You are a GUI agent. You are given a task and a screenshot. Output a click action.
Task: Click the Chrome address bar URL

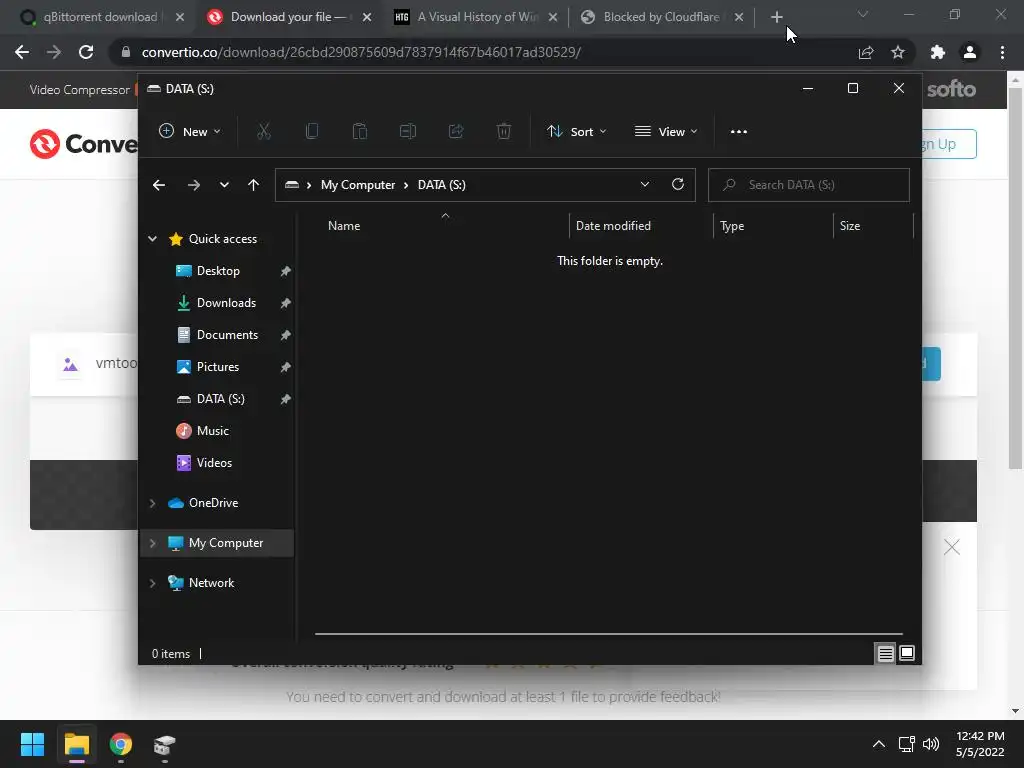pyautogui.click(x=361, y=52)
